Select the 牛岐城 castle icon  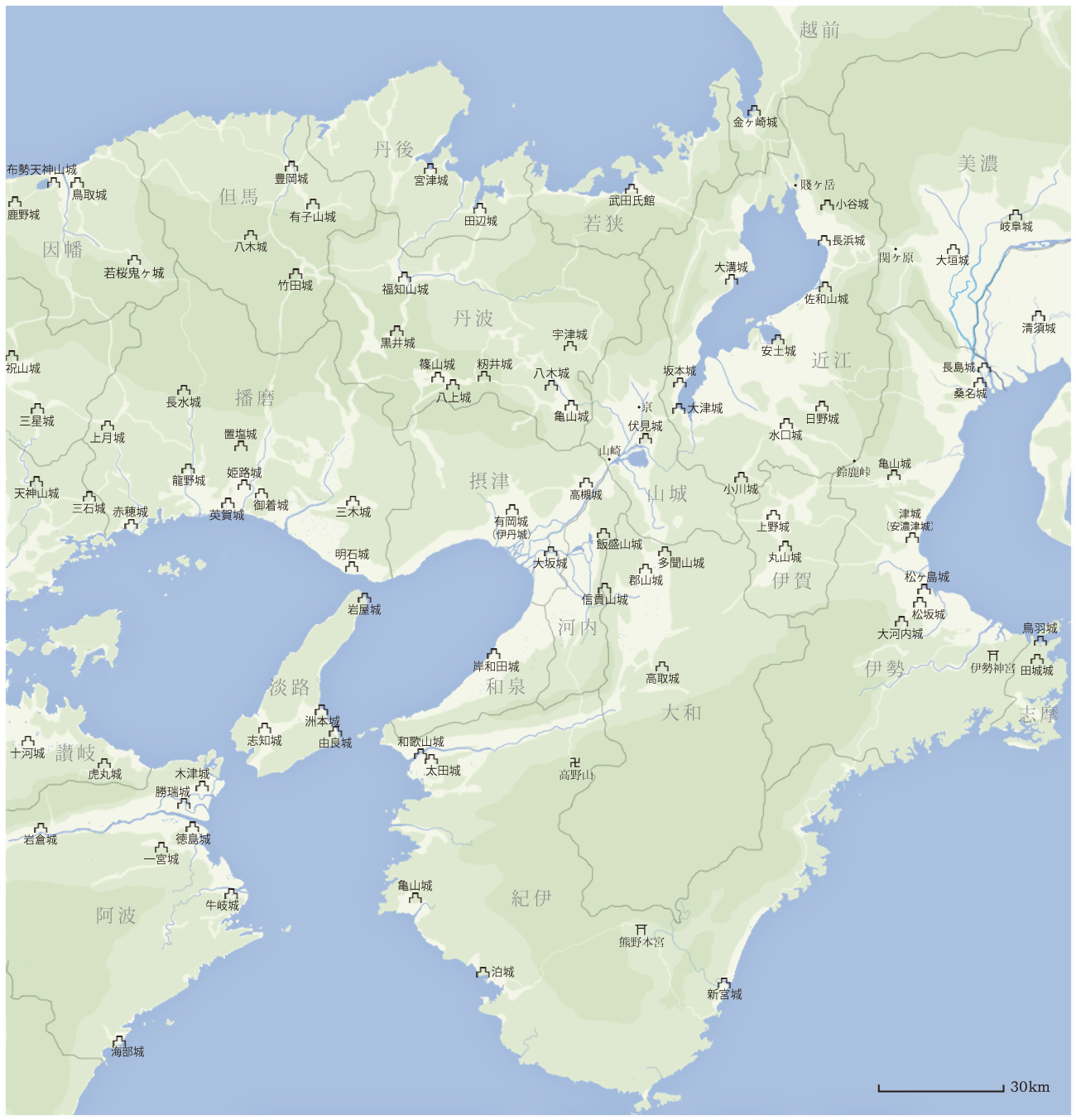pos(230,894)
